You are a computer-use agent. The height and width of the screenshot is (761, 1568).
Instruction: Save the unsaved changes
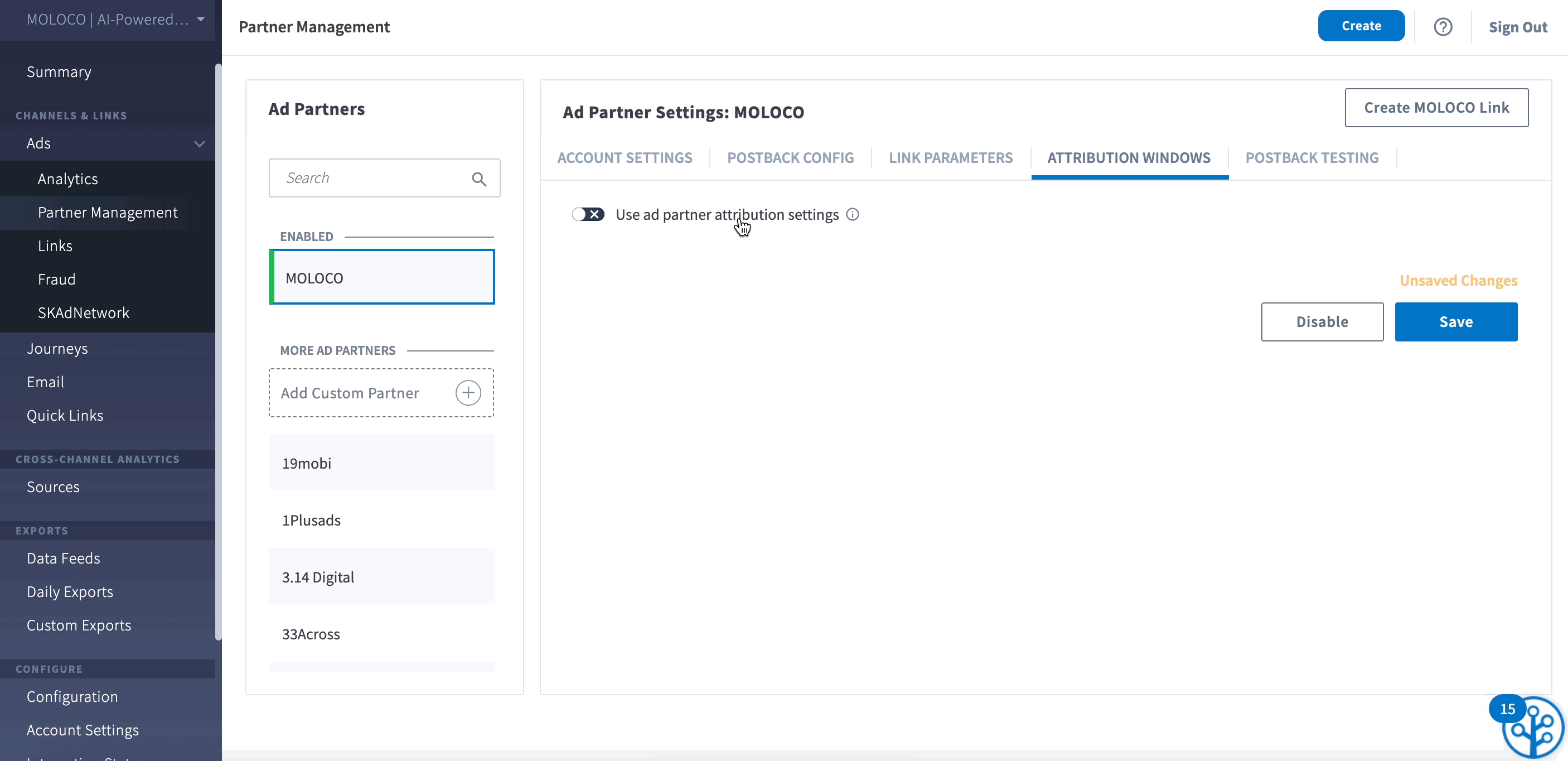pos(1455,321)
